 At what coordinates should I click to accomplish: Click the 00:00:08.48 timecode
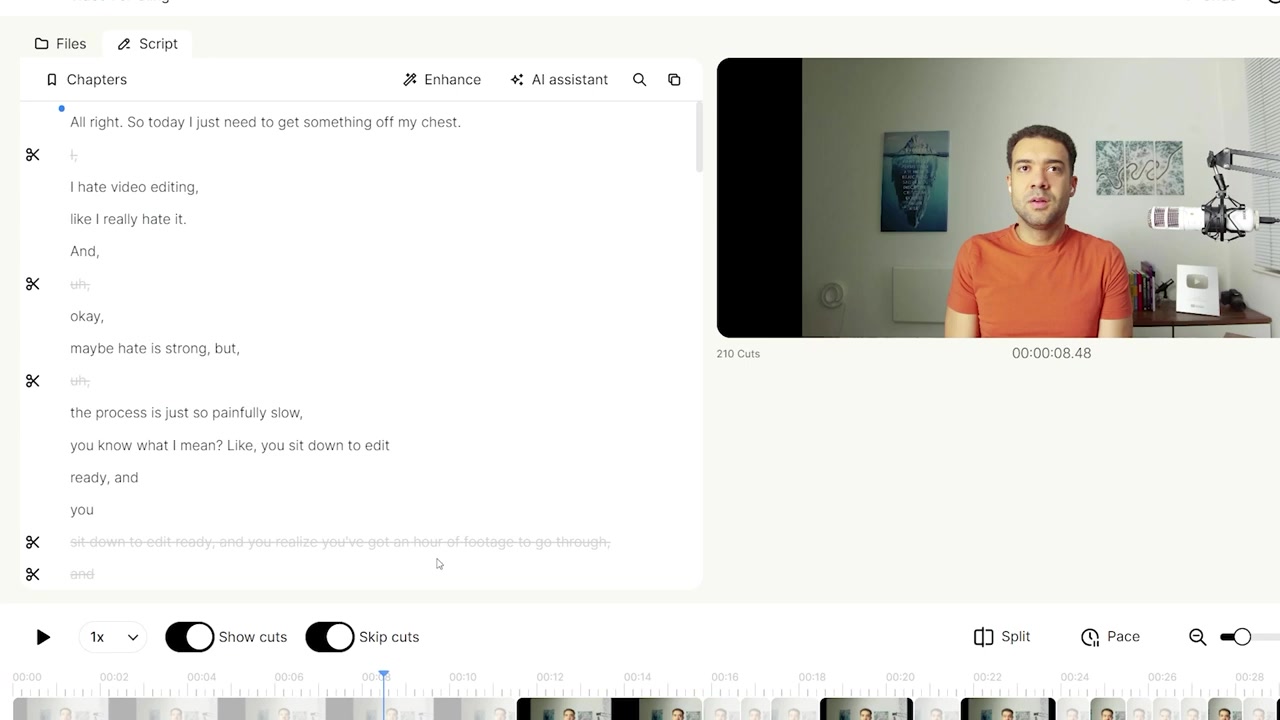(1051, 353)
